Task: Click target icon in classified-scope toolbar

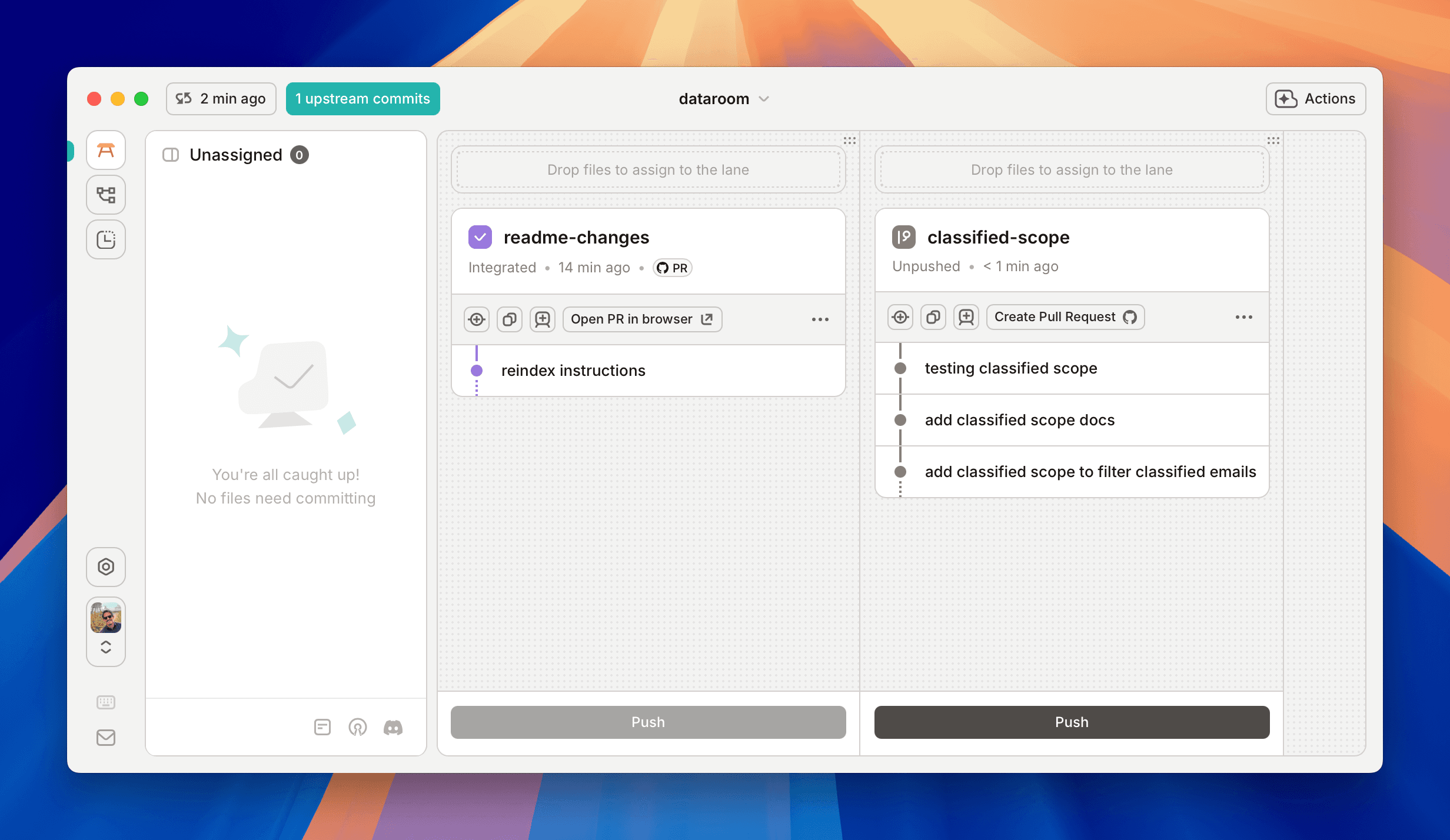Action: coord(900,317)
